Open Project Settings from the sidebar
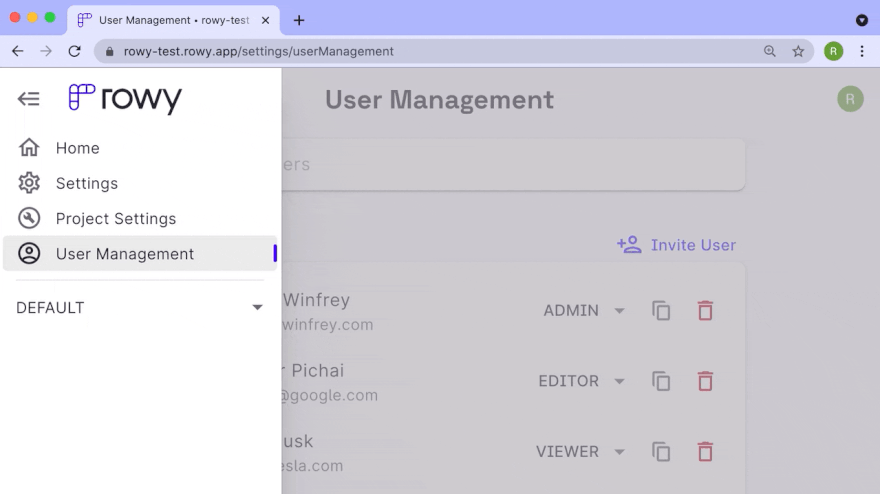This screenshot has width=880, height=494. coord(115,219)
